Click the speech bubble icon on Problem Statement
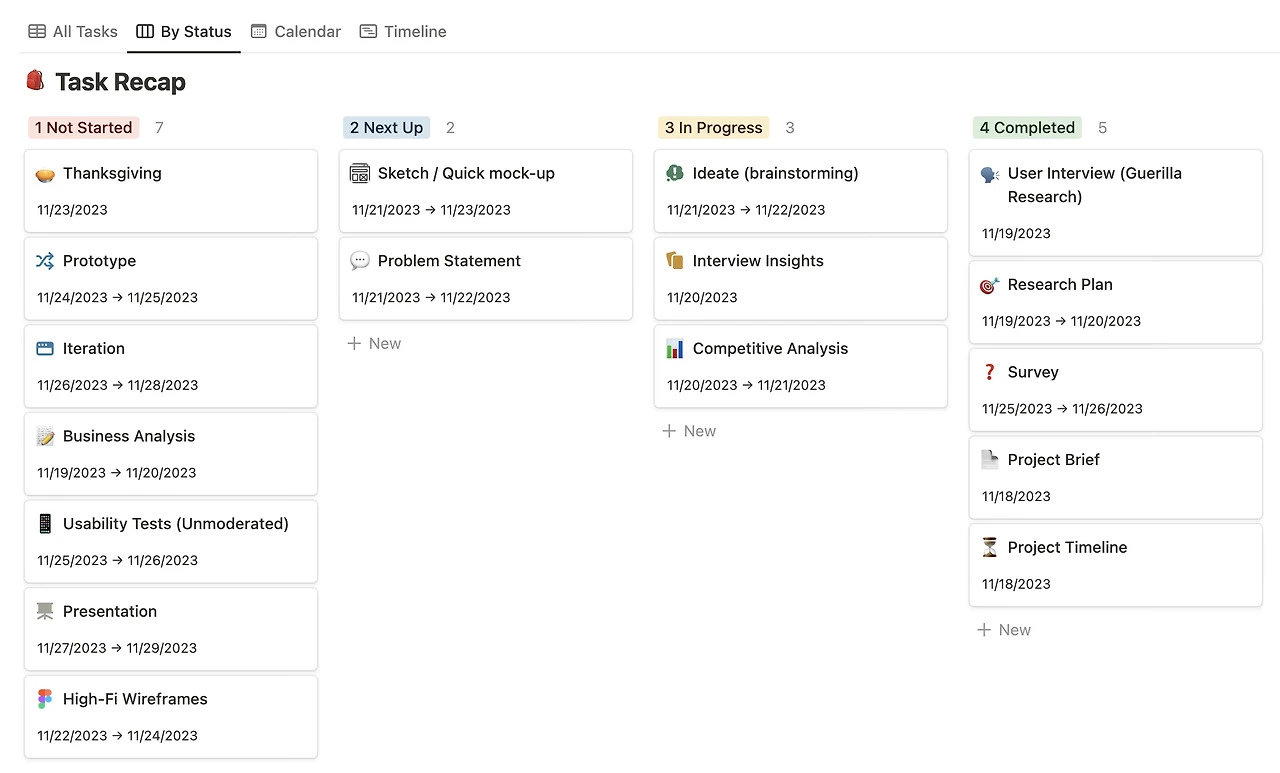The width and height of the screenshot is (1280, 773). point(360,261)
